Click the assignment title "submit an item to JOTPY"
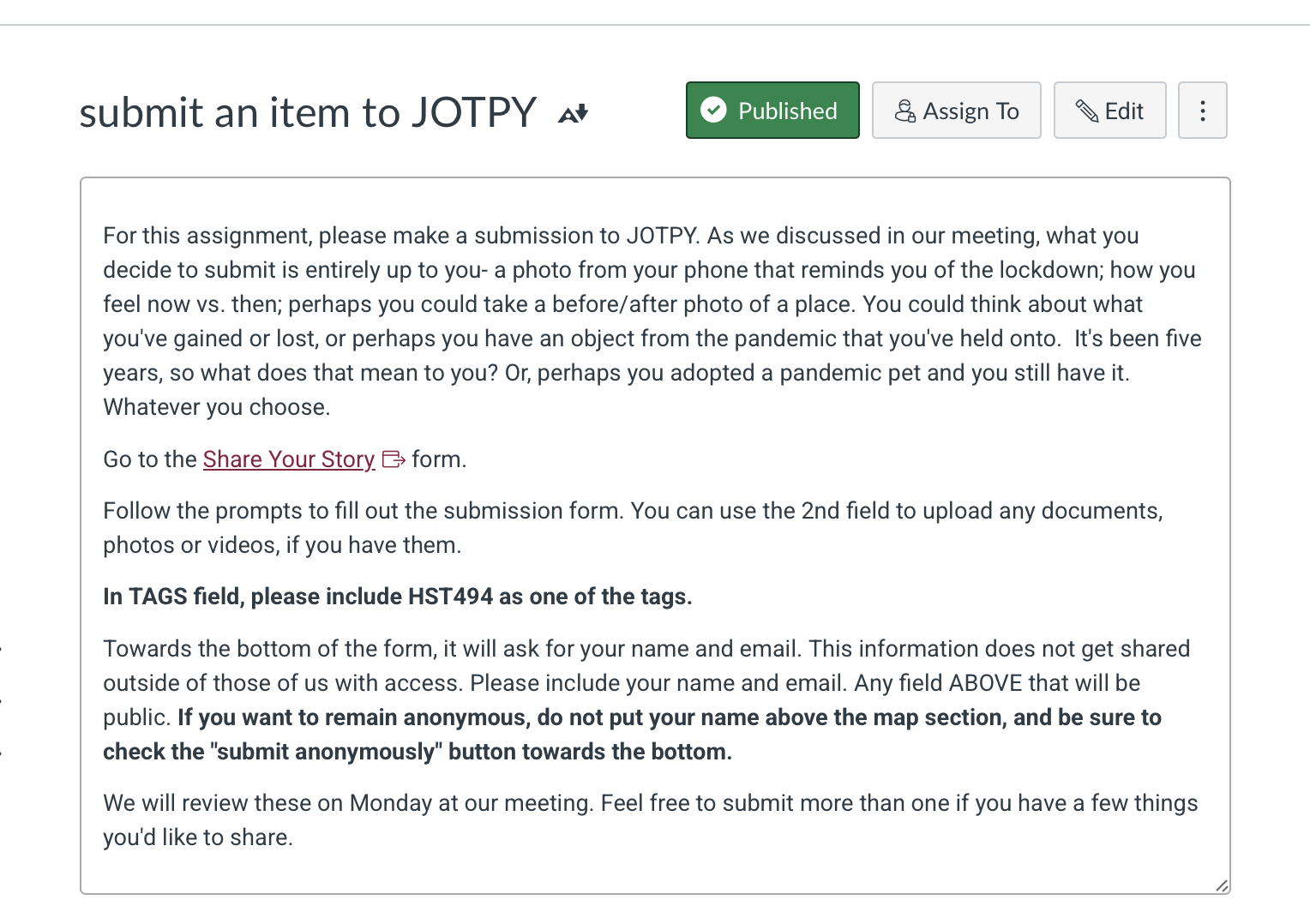The width and height of the screenshot is (1310, 924). [308, 112]
